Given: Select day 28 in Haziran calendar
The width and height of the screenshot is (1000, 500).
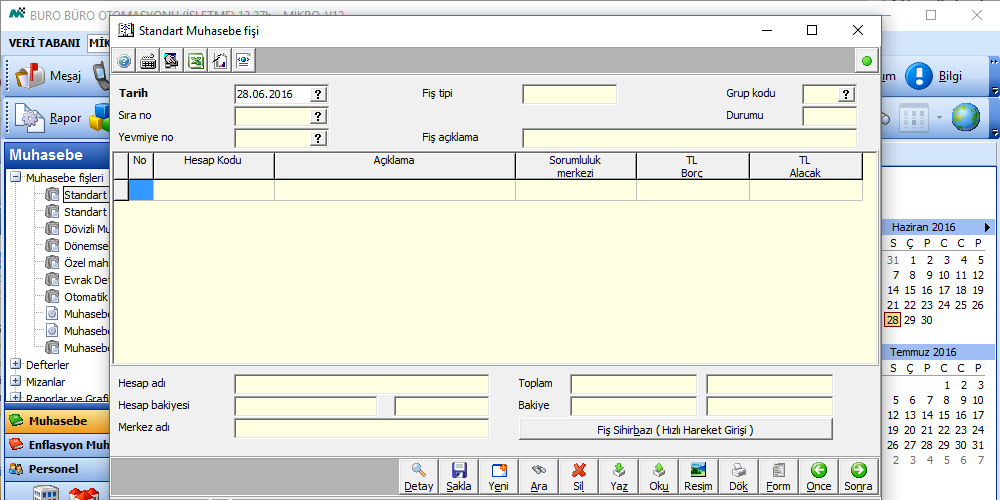Looking at the screenshot, I should point(893,320).
